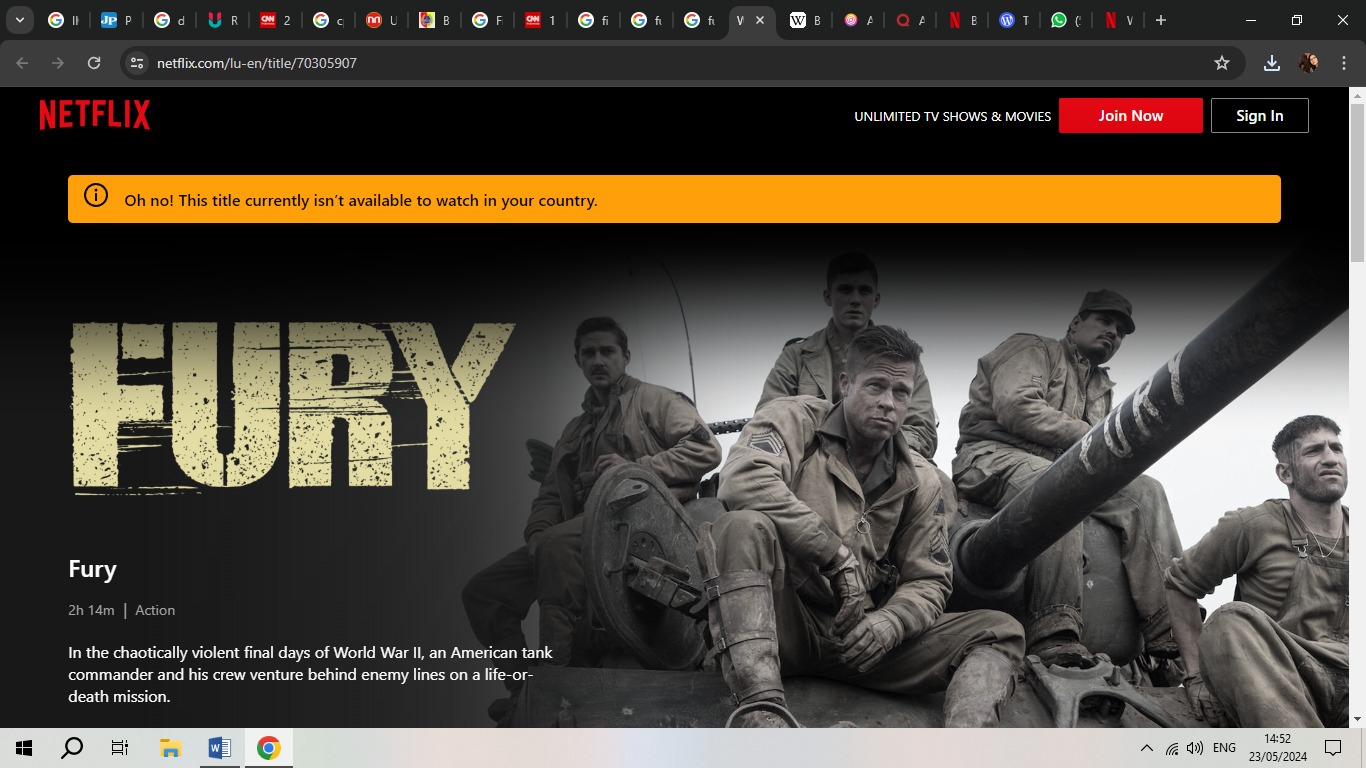Click the Fury movie synopsis paragraph
This screenshot has height=768, width=1366.
(x=311, y=674)
